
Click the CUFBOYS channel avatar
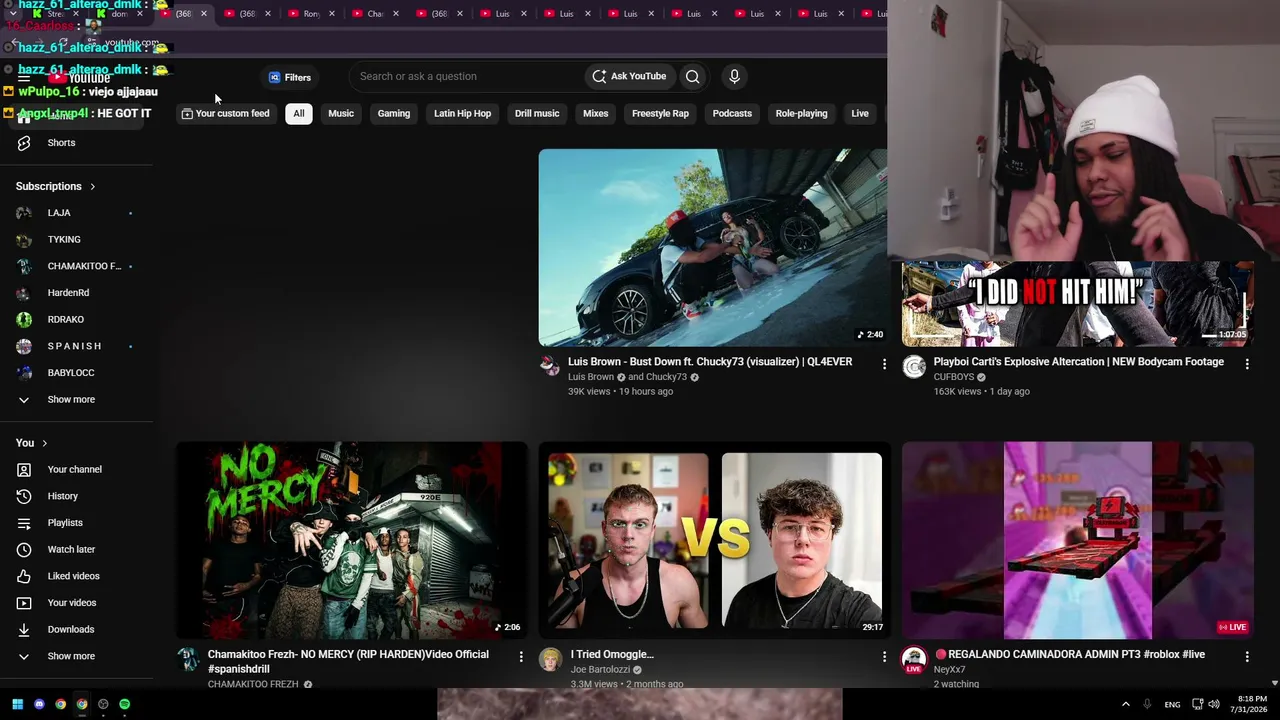pos(914,367)
